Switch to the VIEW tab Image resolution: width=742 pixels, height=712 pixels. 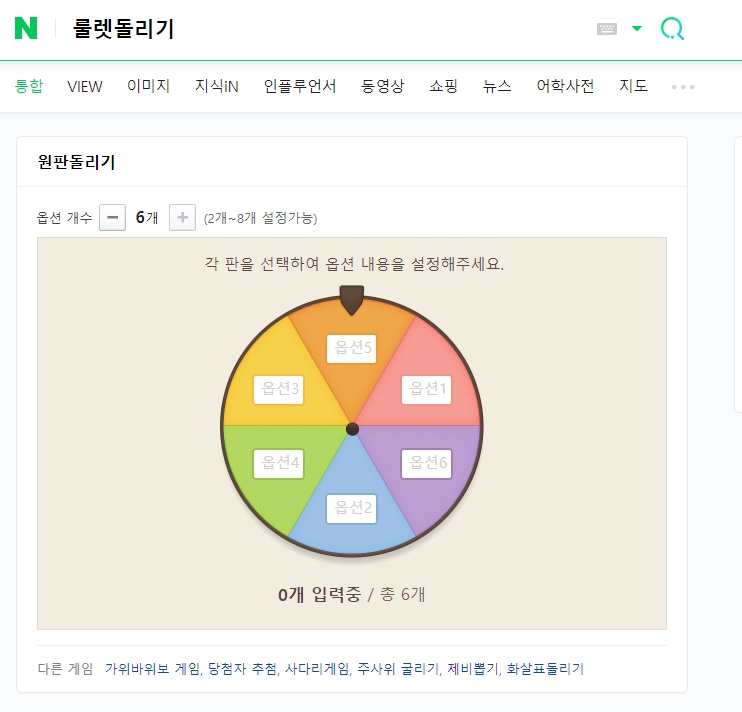(85, 87)
